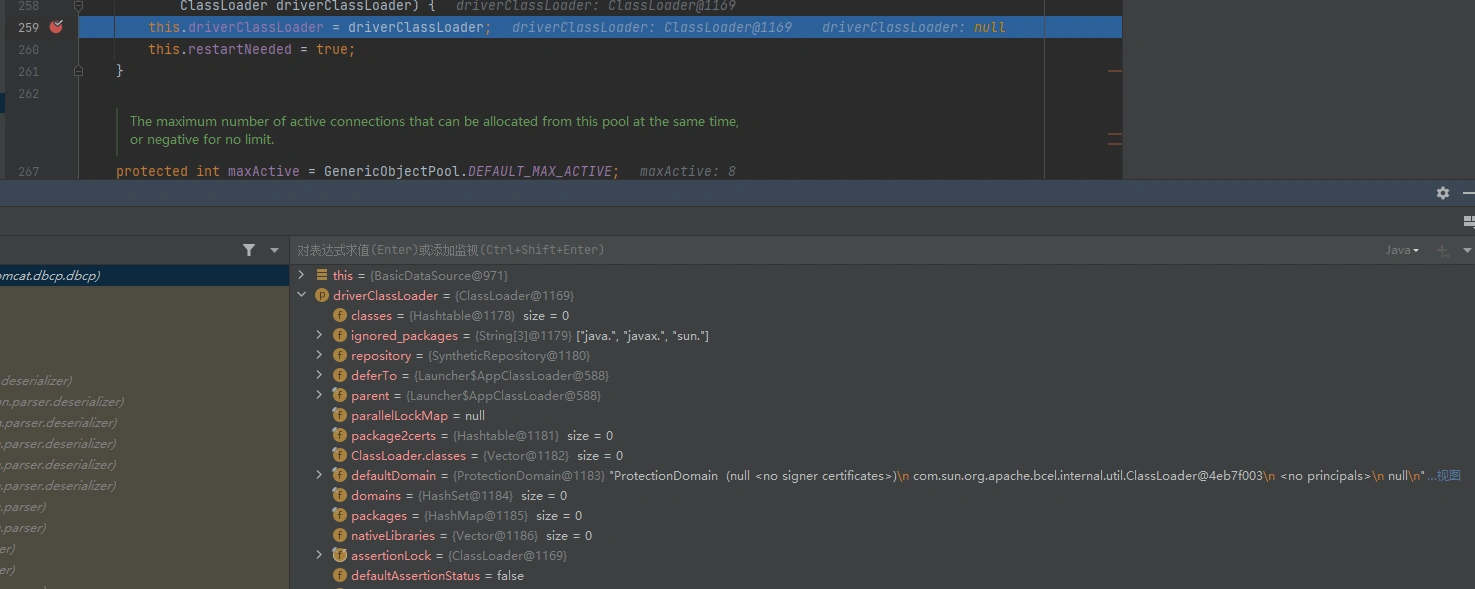This screenshot has height=589, width=1475.
Task: Toggle the fold marker on line 258
Action: coord(79,6)
